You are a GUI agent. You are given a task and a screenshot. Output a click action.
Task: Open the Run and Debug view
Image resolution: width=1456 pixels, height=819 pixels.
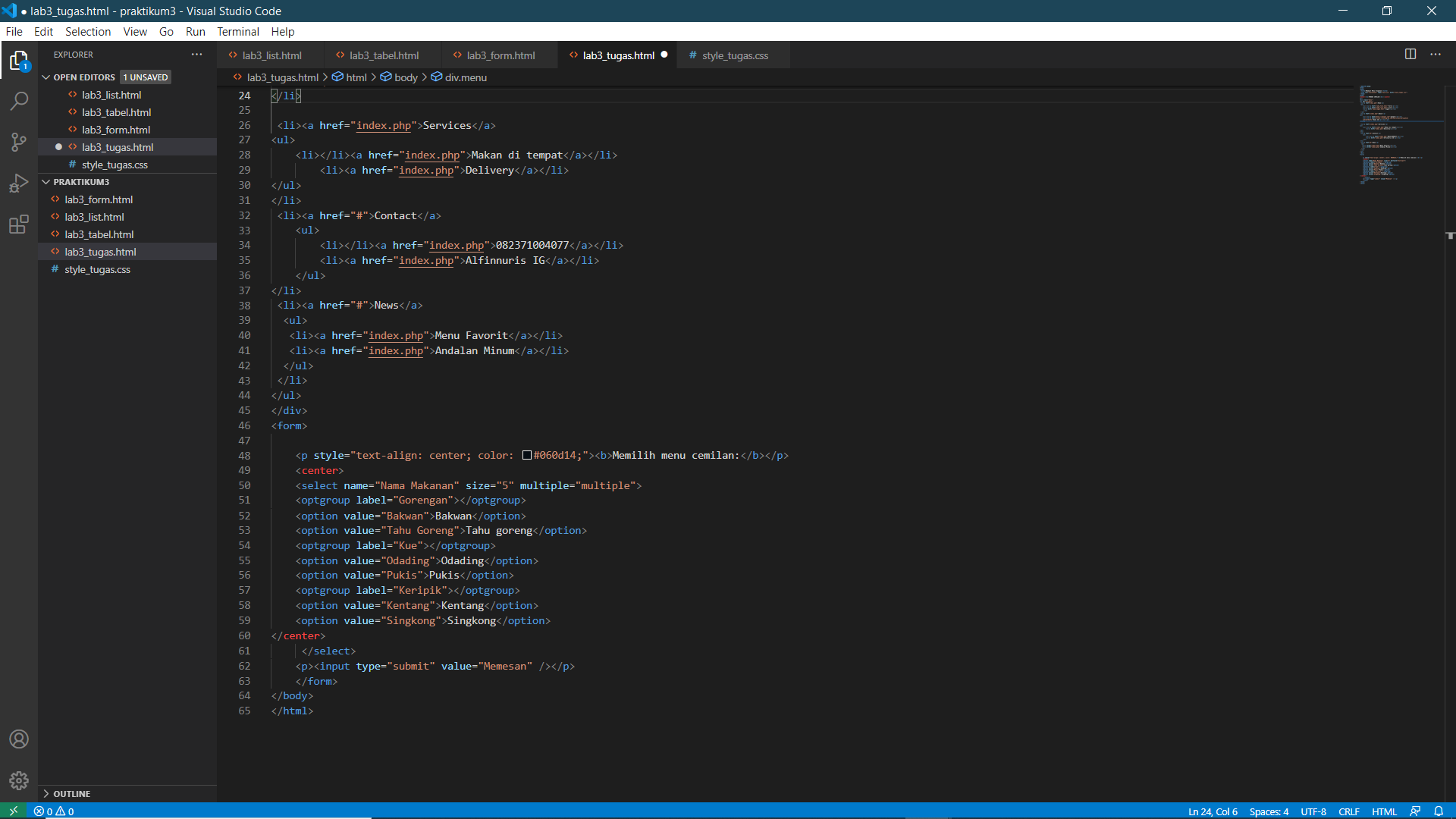pyautogui.click(x=19, y=183)
